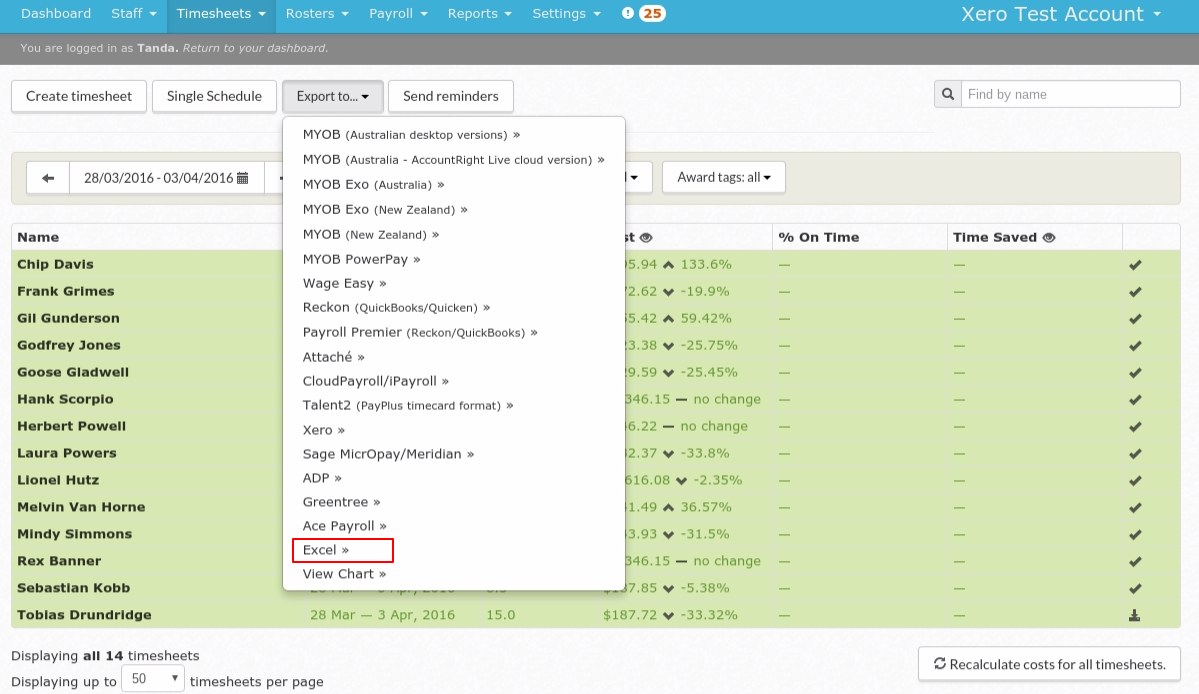Recalculate costs for all timesheets
The width and height of the screenshot is (1199, 694).
pos(1049,664)
